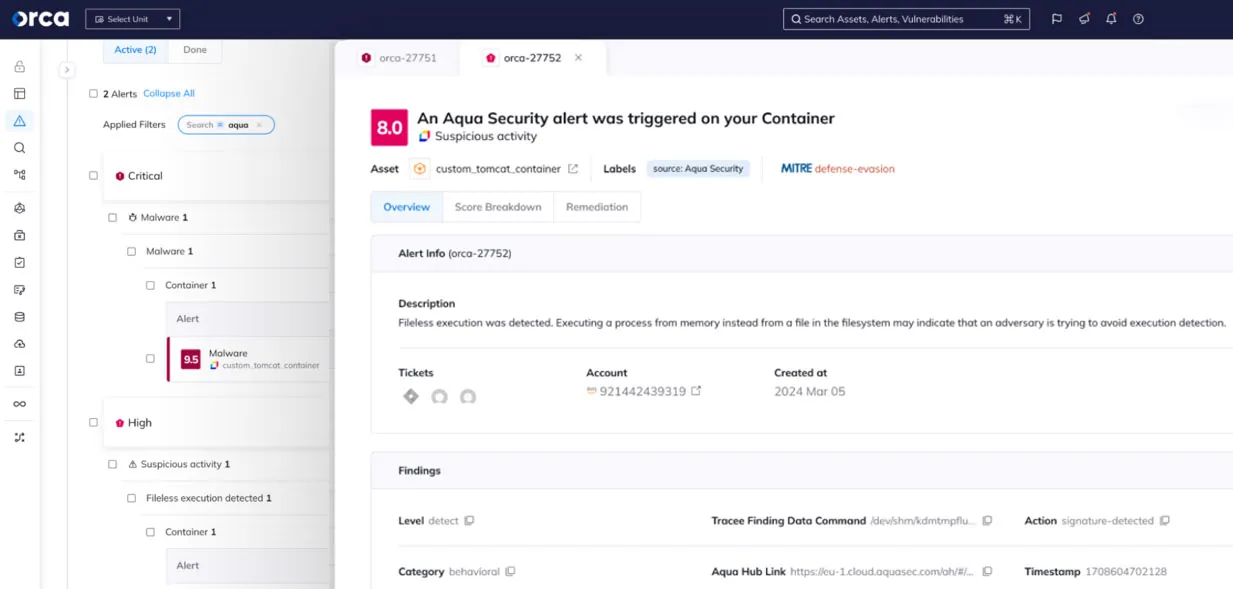Open the note with pencil sidebar icon
Viewport: 1233px width, 589px height.
click(x=19, y=290)
